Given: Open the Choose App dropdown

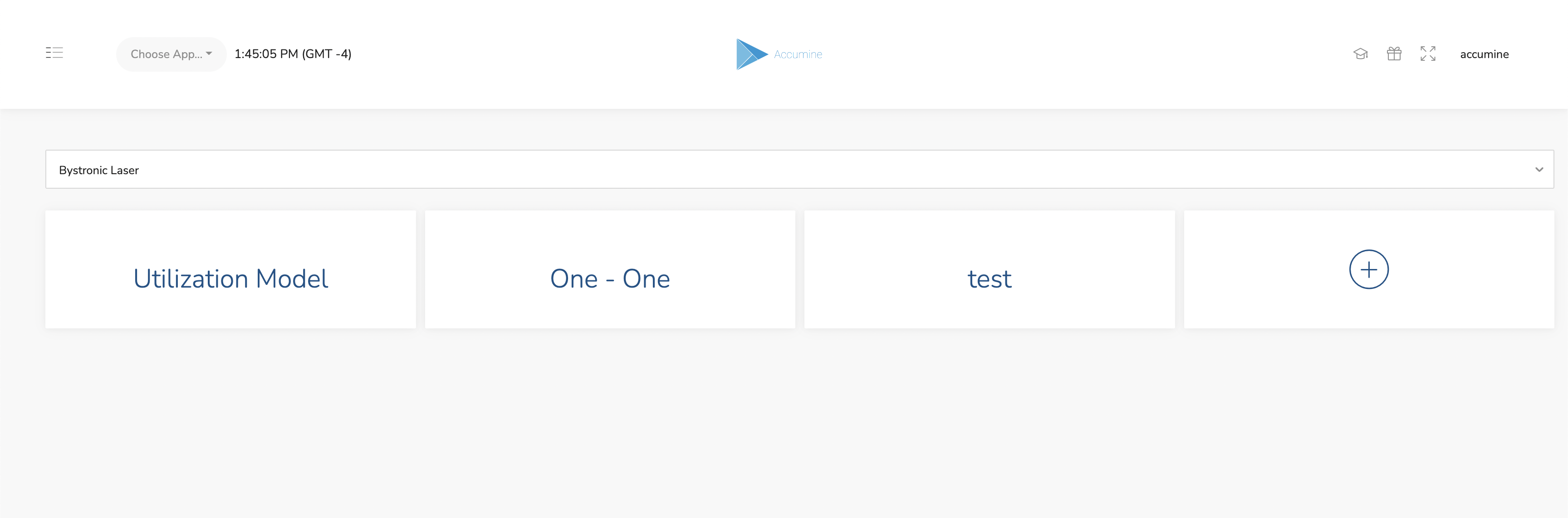Looking at the screenshot, I should click(x=171, y=54).
